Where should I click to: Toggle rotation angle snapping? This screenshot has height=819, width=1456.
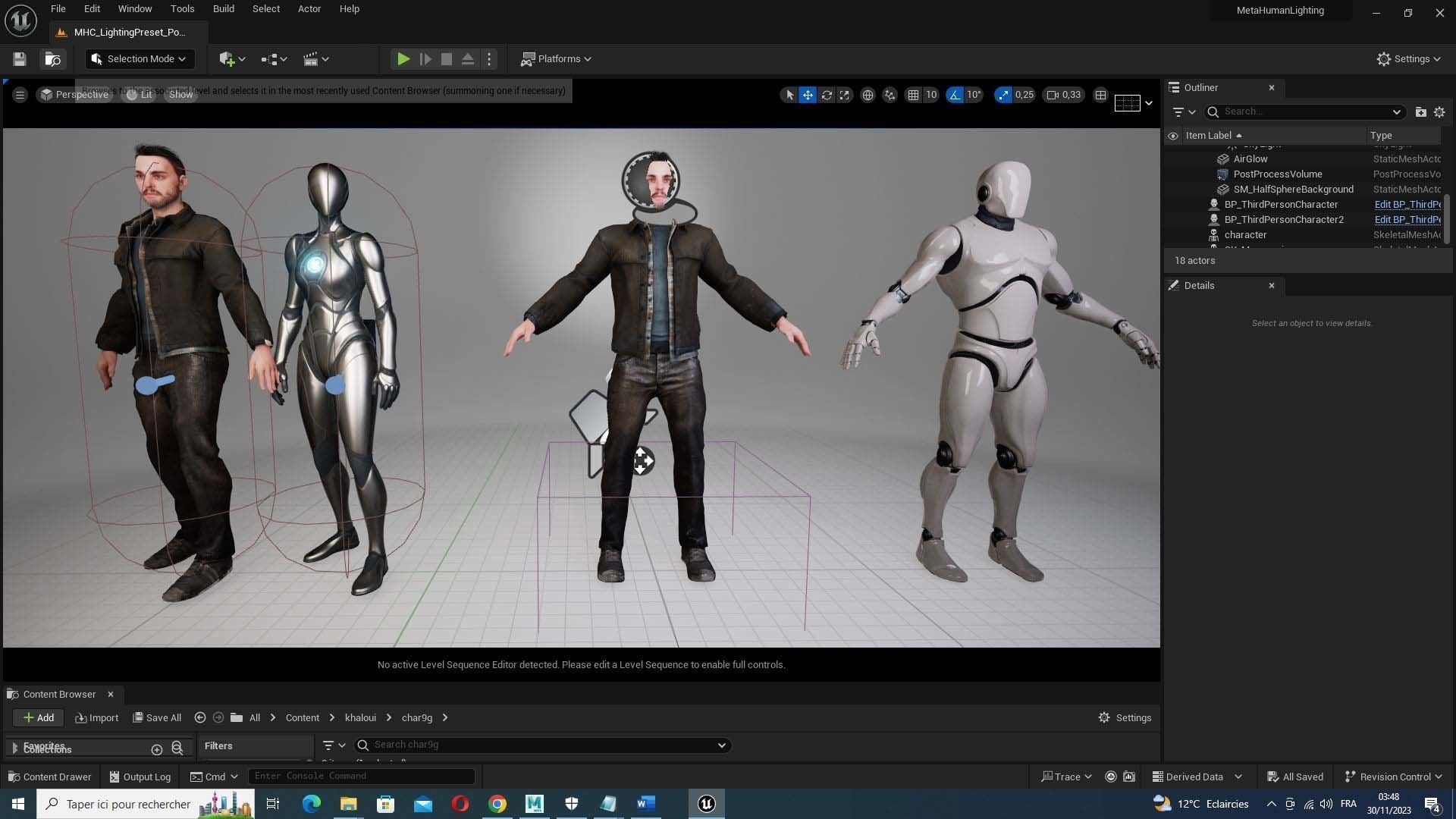click(955, 95)
